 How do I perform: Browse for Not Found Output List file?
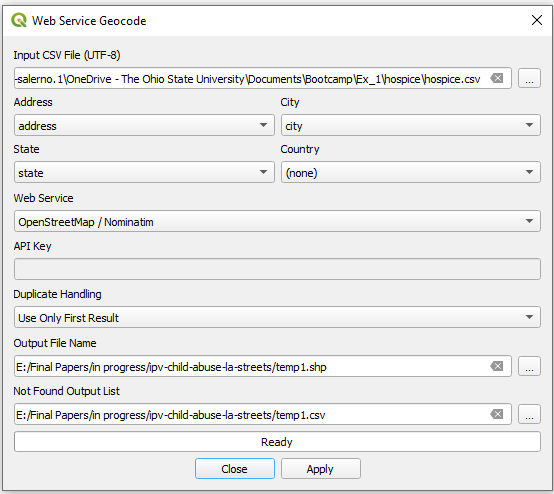click(529, 414)
